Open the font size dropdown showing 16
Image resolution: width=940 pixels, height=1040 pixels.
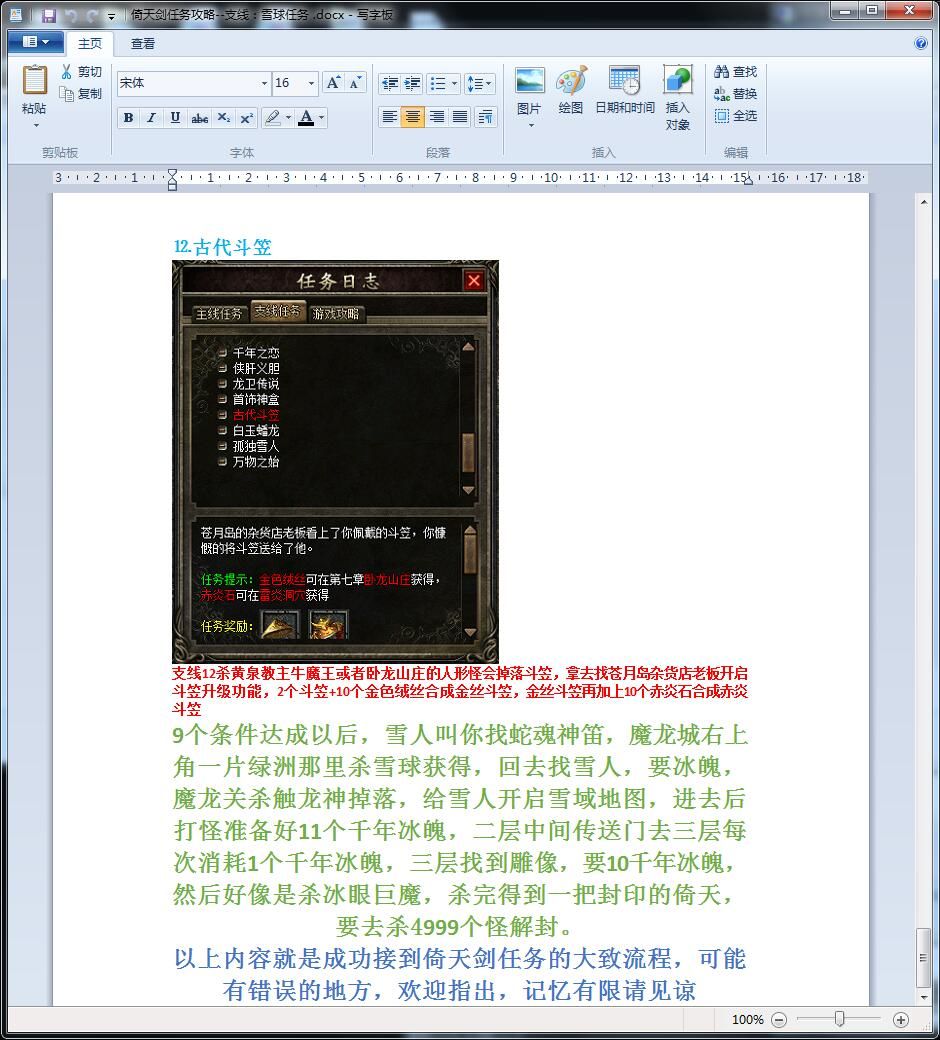[311, 83]
